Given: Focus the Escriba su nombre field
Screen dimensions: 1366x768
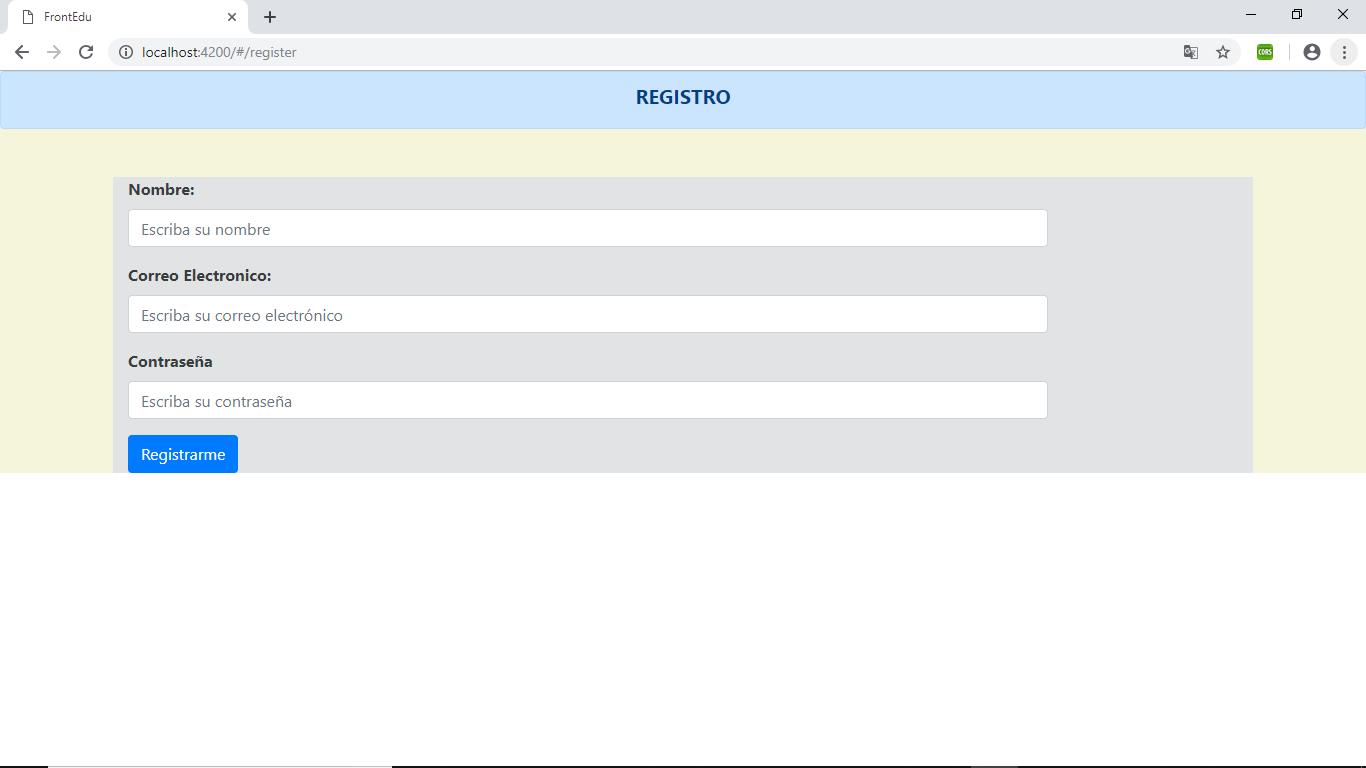Looking at the screenshot, I should tap(588, 228).
